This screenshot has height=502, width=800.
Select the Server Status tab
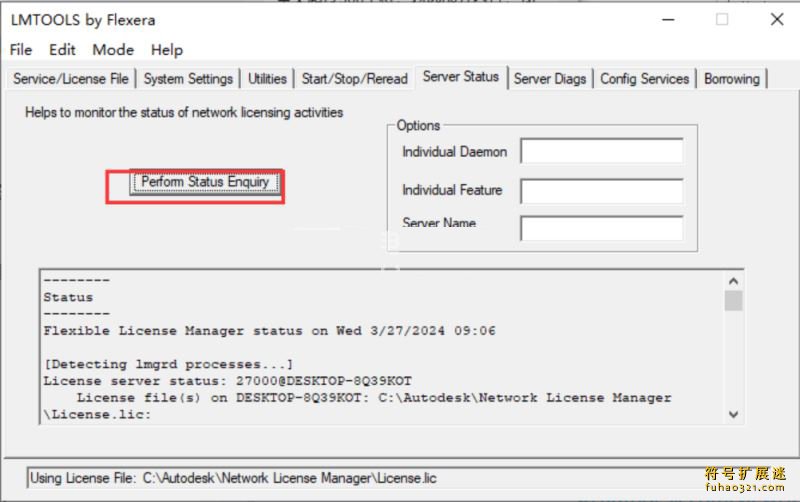pos(461,77)
